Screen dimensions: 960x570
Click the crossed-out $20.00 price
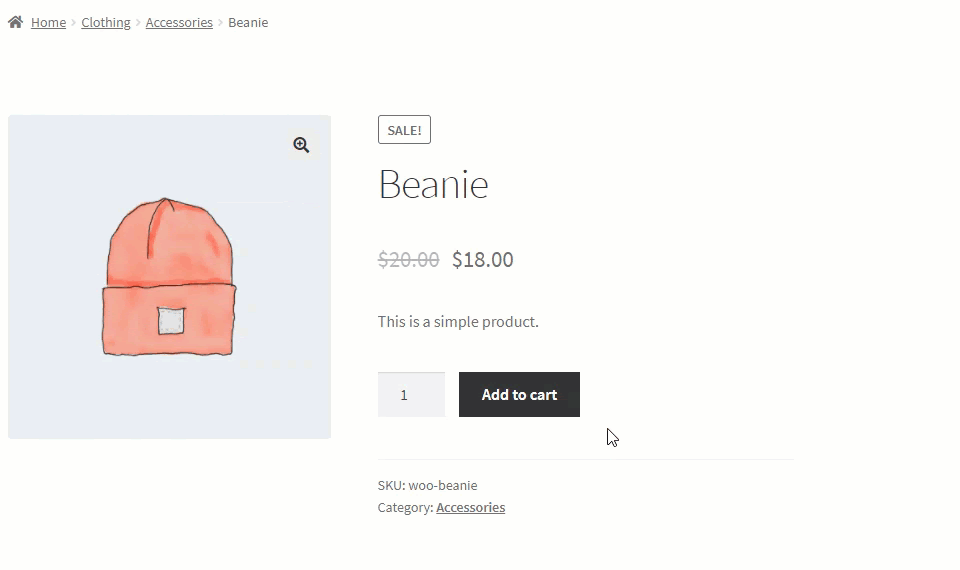(408, 260)
